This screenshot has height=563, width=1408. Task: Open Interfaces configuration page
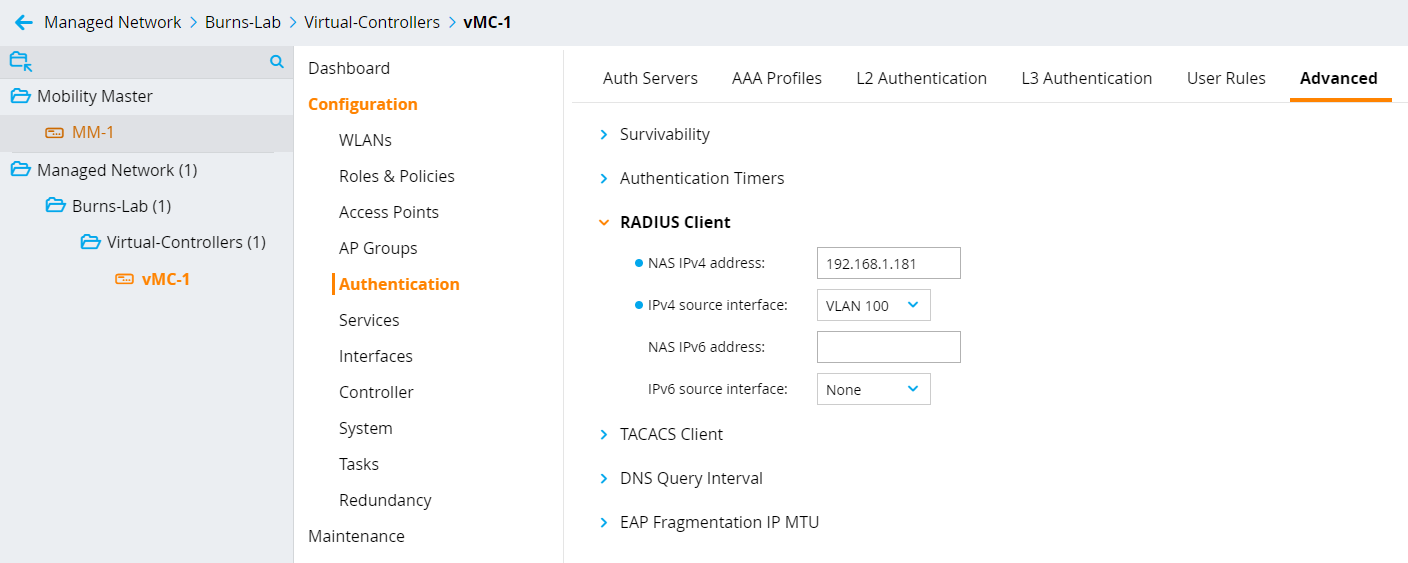tap(376, 356)
